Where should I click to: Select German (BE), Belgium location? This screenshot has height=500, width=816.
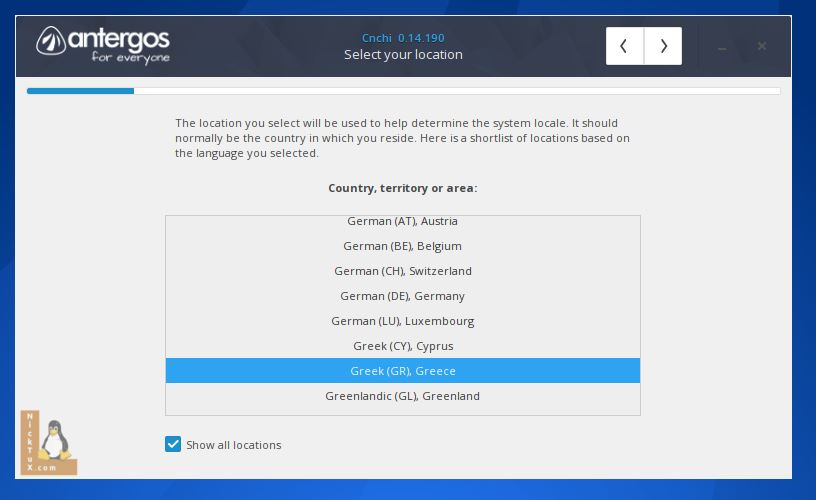click(402, 246)
